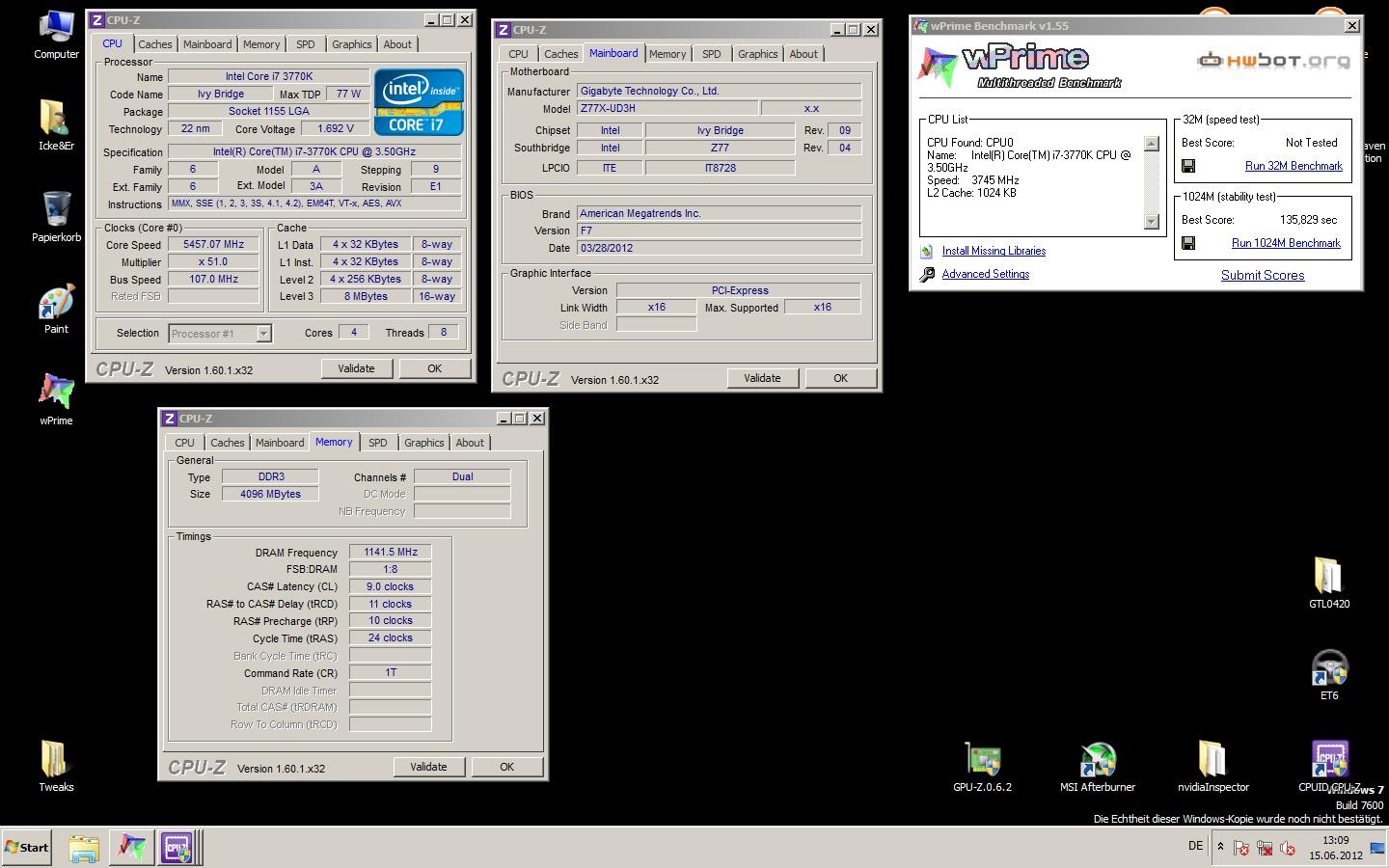The width and height of the screenshot is (1389, 868).
Task: Click the network status tray icon
Action: 1264,848
